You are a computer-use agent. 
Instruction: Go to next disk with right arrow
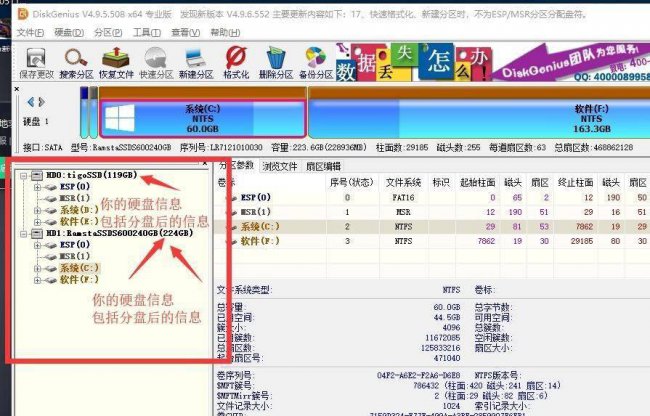[x=41, y=102]
